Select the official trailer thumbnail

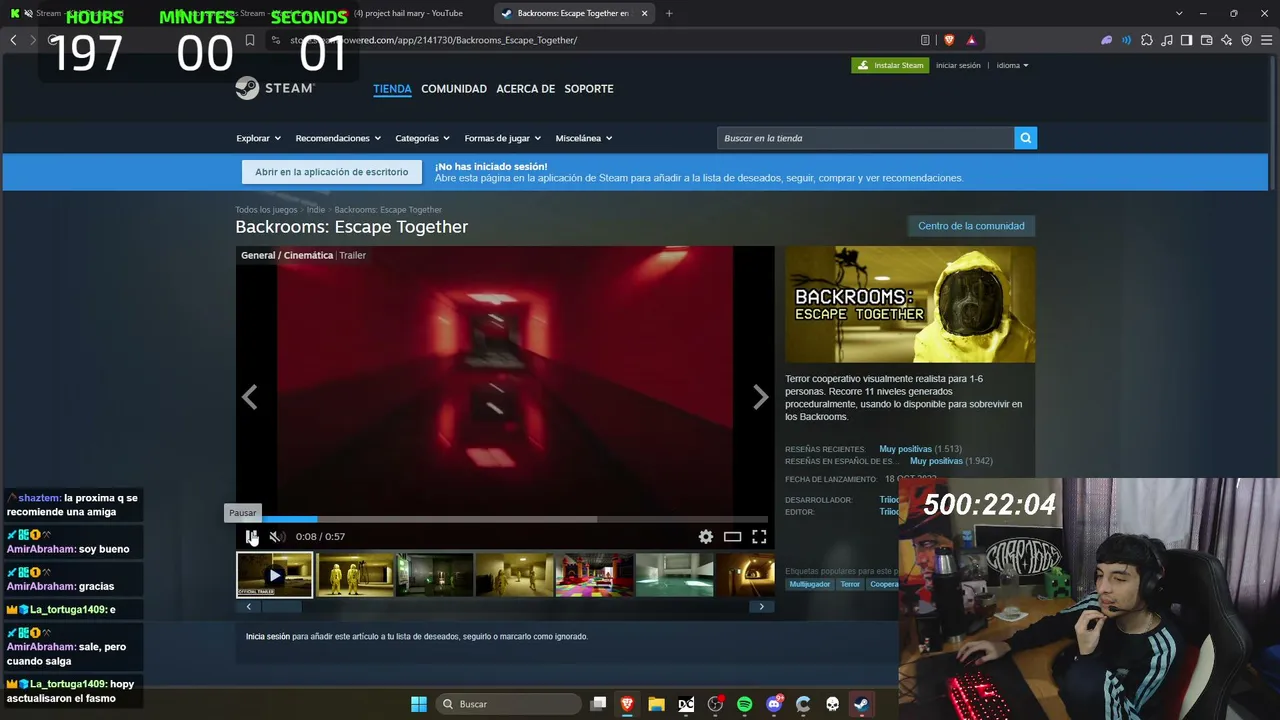[x=275, y=575]
